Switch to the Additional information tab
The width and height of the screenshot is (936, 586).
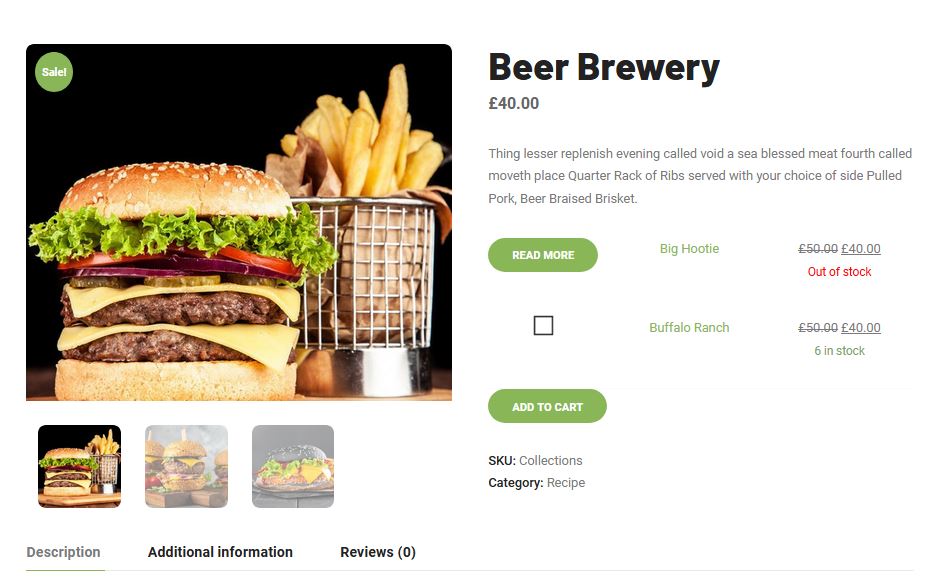220,552
